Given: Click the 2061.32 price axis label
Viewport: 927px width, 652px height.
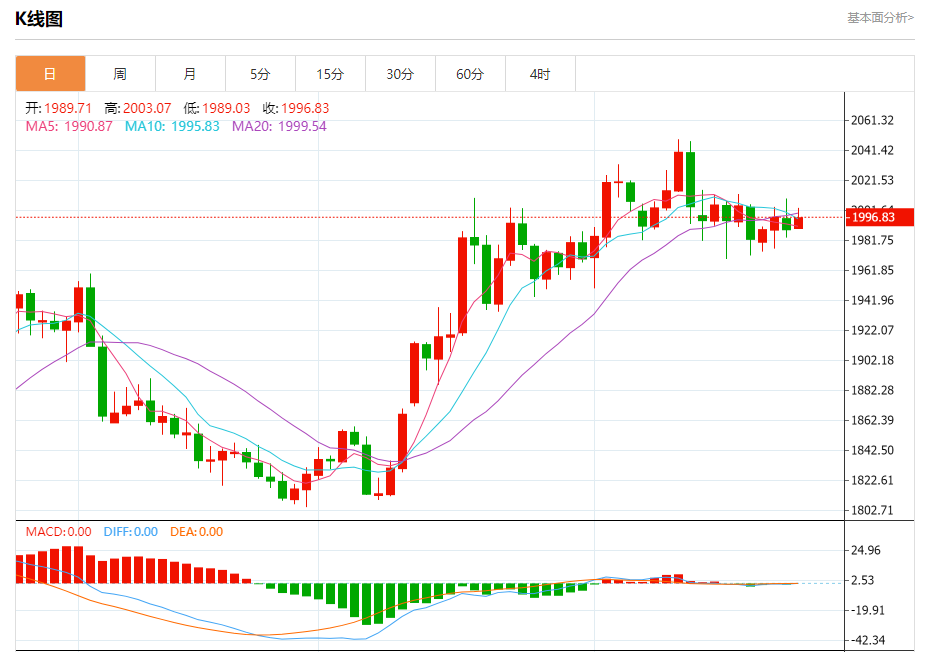Looking at the screenshot, I should tap(872, 120).
